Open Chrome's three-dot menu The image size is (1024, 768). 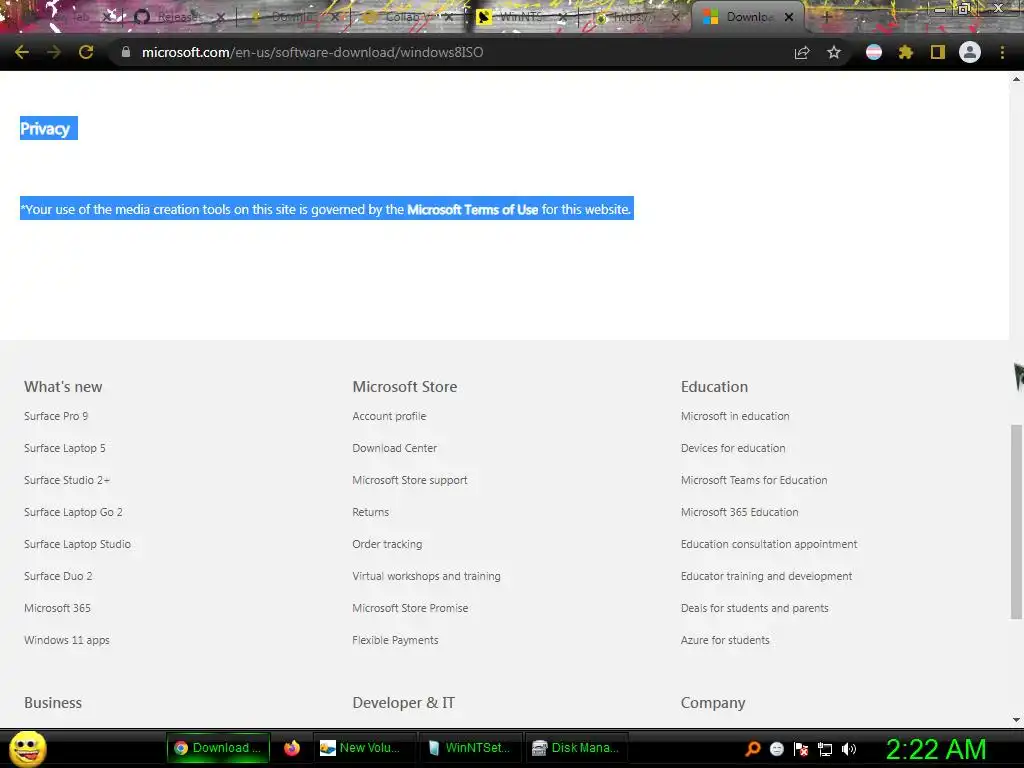pyautogui.click(x=1002, y=52)
